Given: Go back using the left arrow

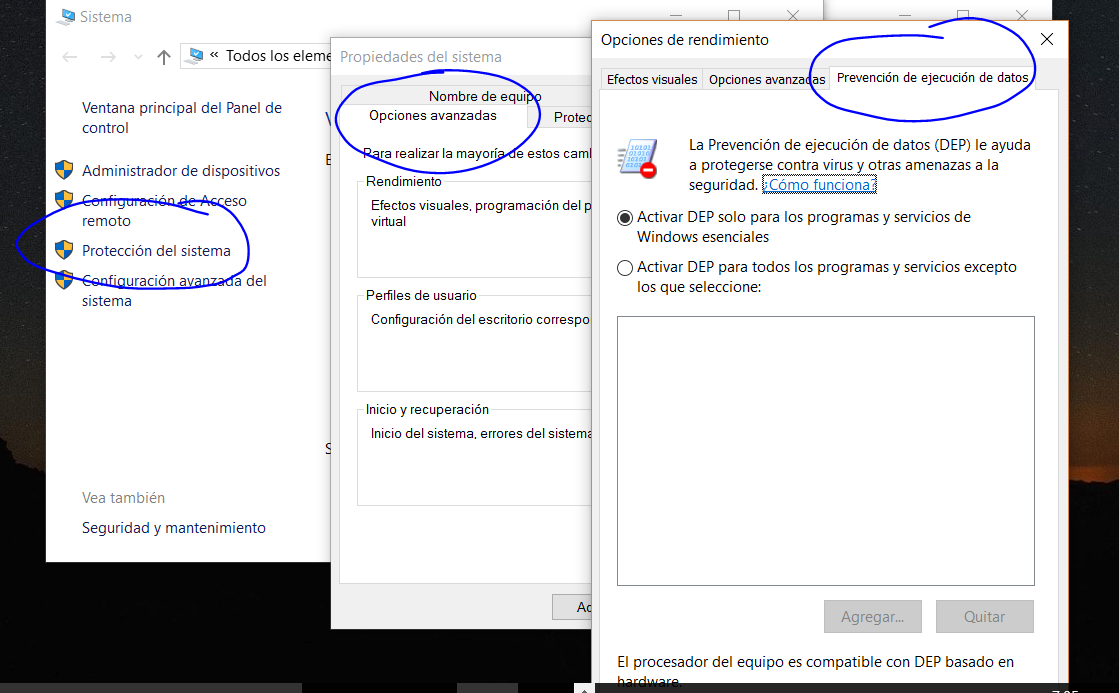Looking at the screenshot, I should [x=70, y=57].
